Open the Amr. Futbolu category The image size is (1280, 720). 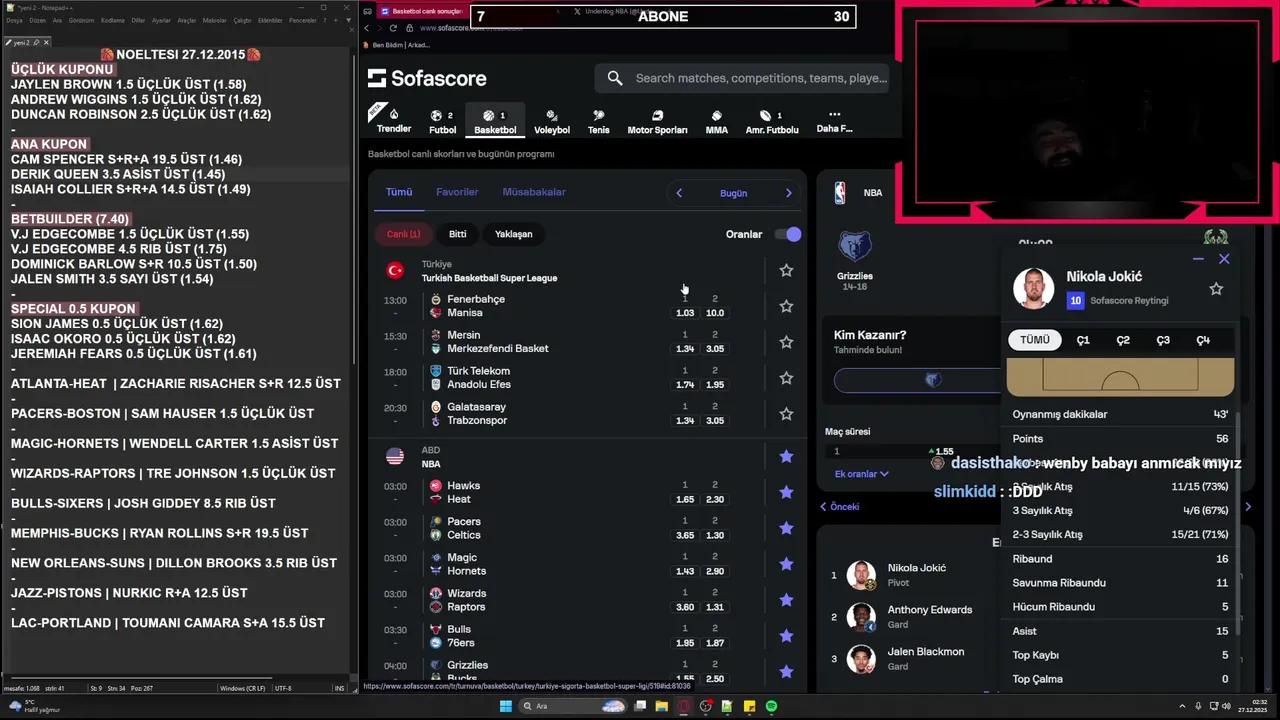[772, 122]
